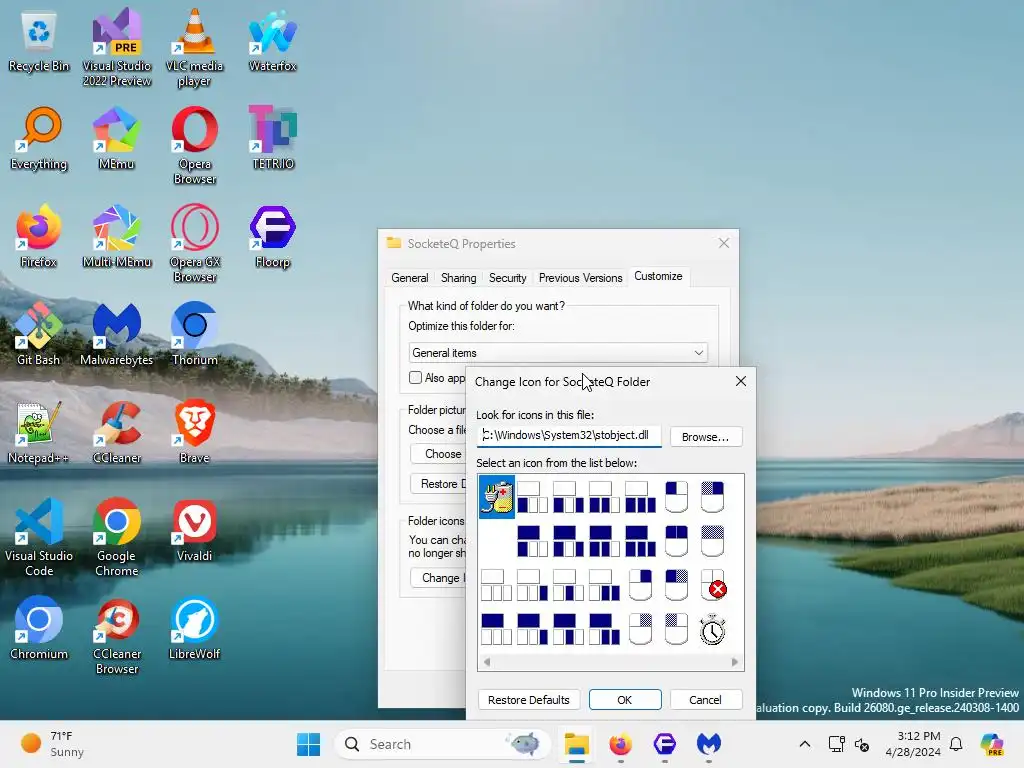Select the battery plug icon in list
Image resolution: width=1024 pixels, height=768 pixels.
[497, 497]
